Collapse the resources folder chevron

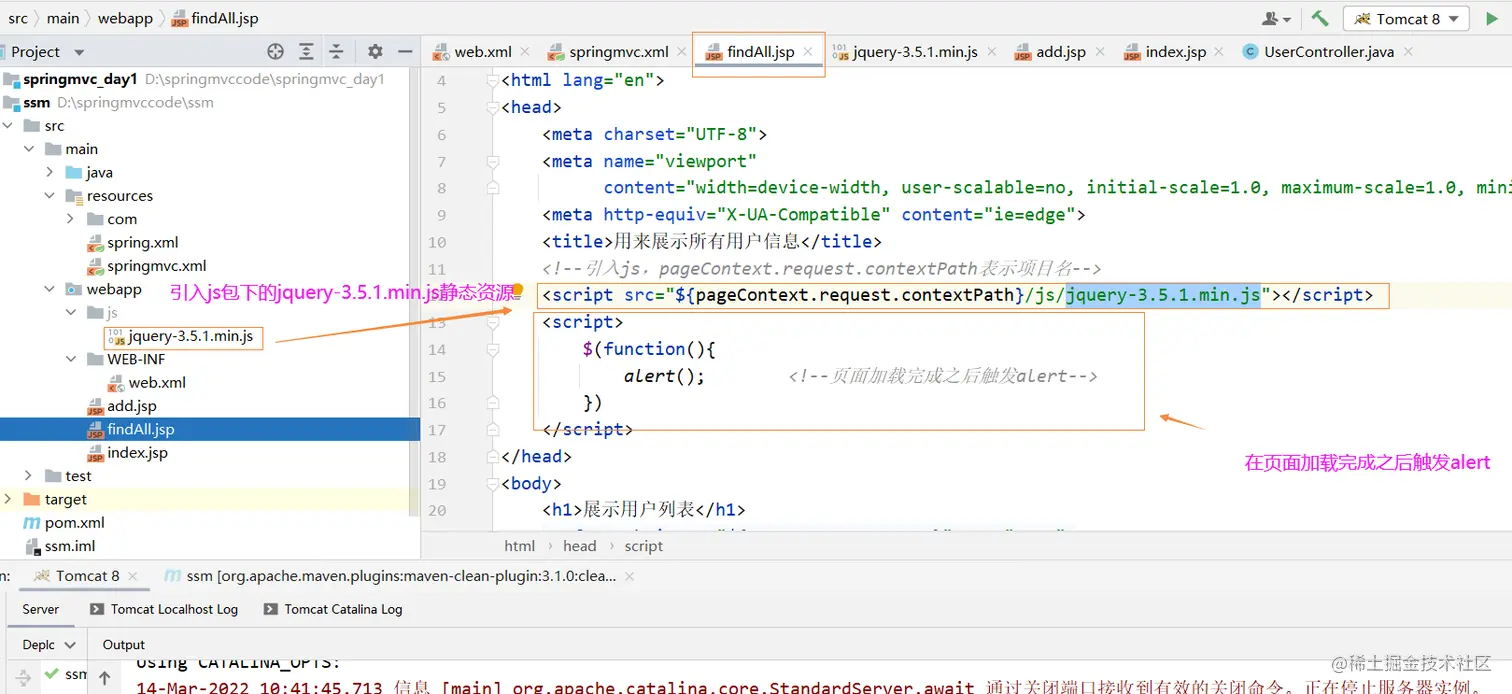click(x=50, y=196)
